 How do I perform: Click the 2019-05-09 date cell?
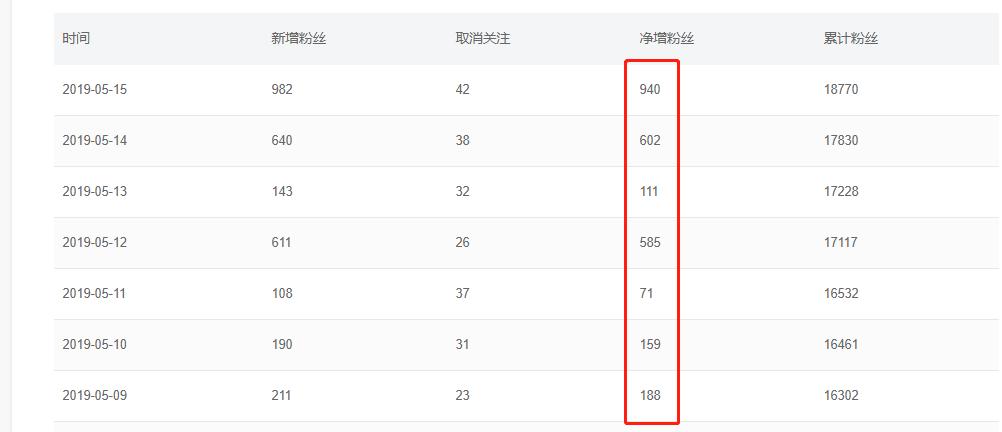[x=95, y=396]
